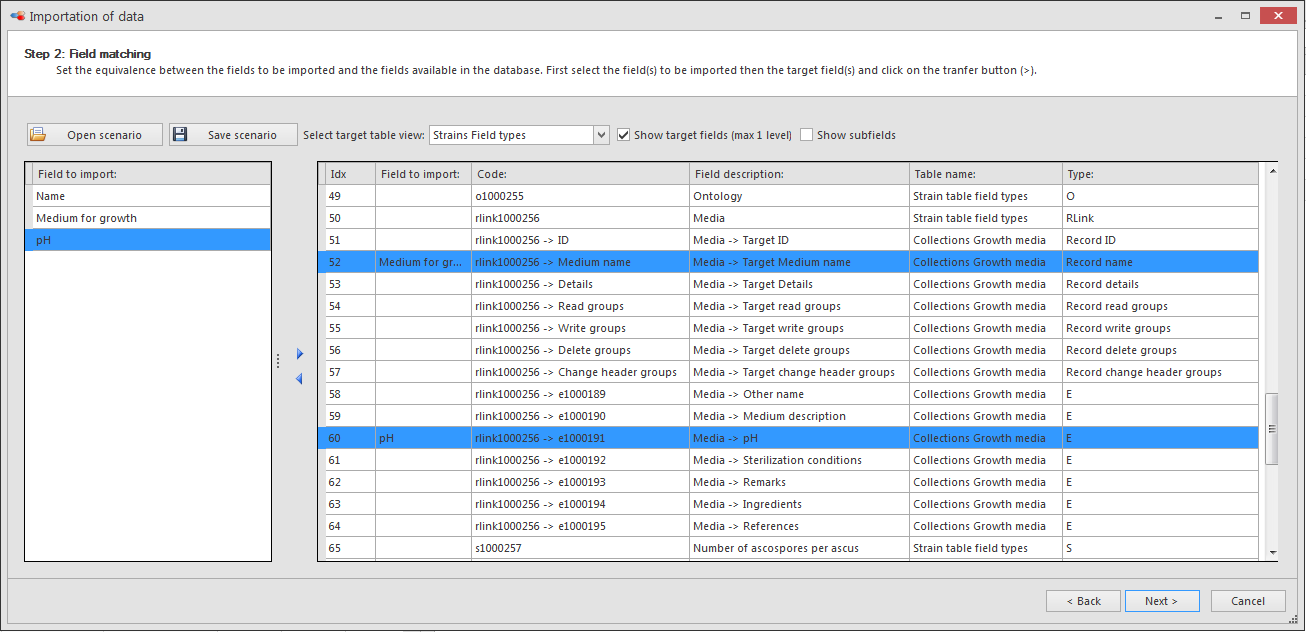Select the Media -> pH row
Viewport: 1306px width, 632px height.
point(788,438)
